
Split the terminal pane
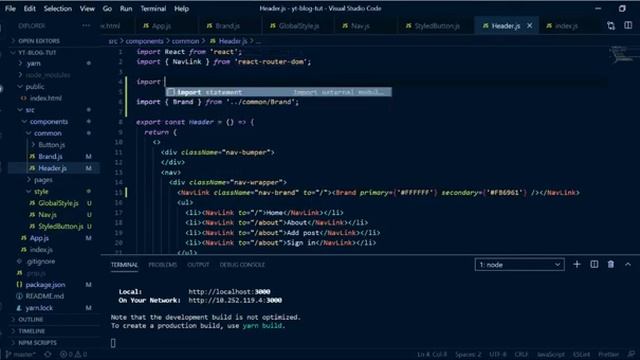click(x=594, y=264)
